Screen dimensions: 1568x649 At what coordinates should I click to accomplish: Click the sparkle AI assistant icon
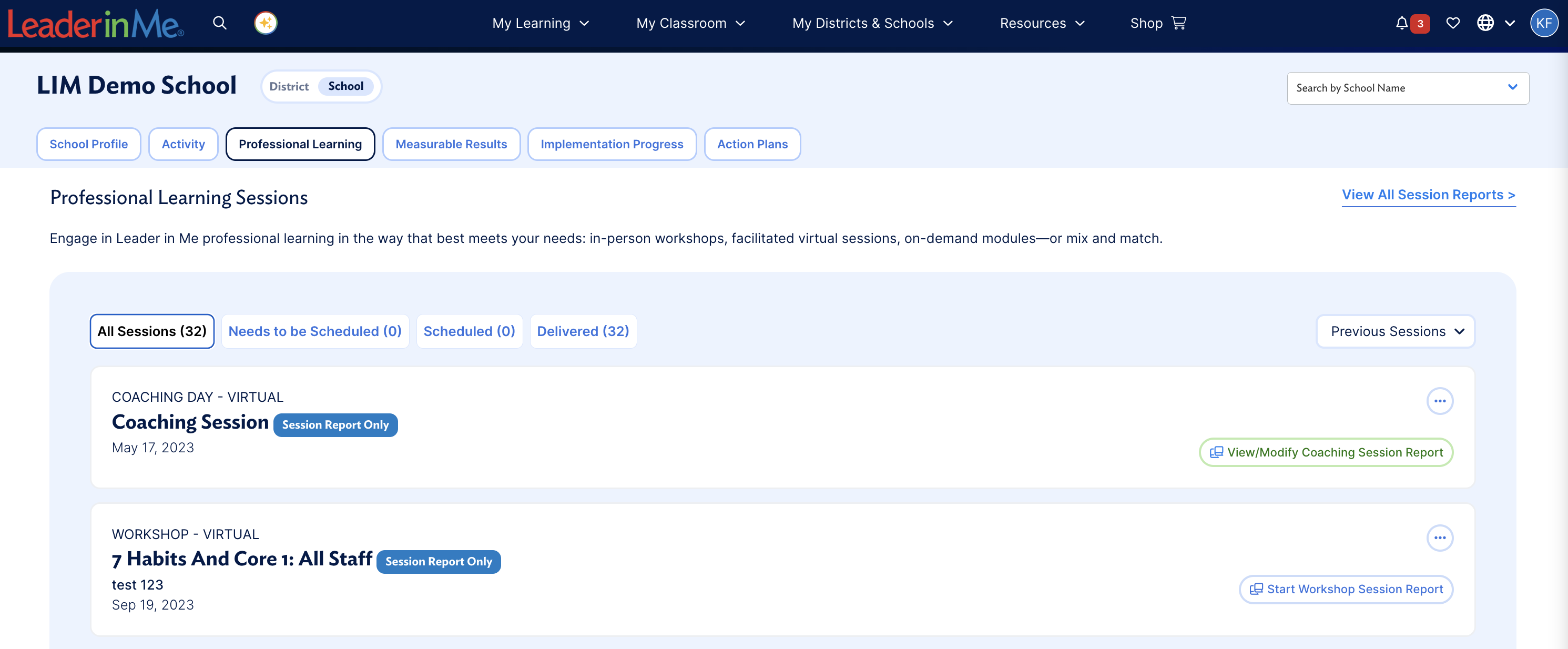pyautogui.click(x=266, y=23)
